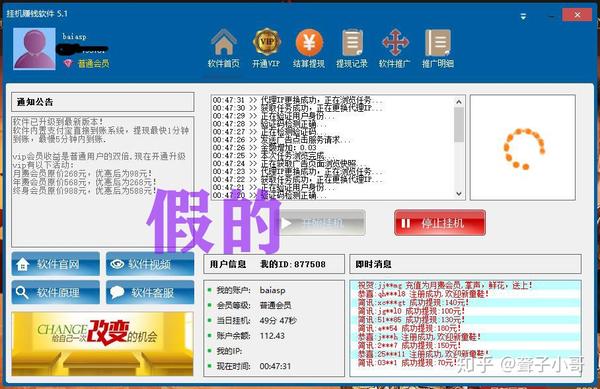The width and height of the screenshot is (600, 389).
Task: Close the 挂机赚钱软件 window
Action: click(x=577, y=15)
